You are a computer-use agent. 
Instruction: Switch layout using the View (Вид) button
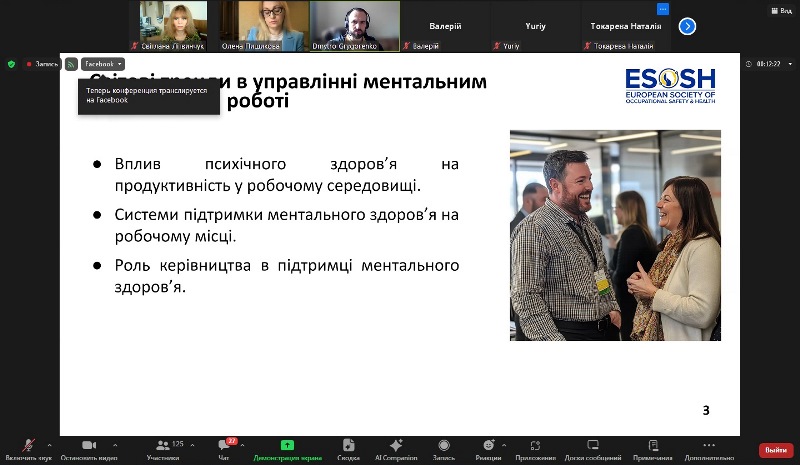(x=782, y=10)
